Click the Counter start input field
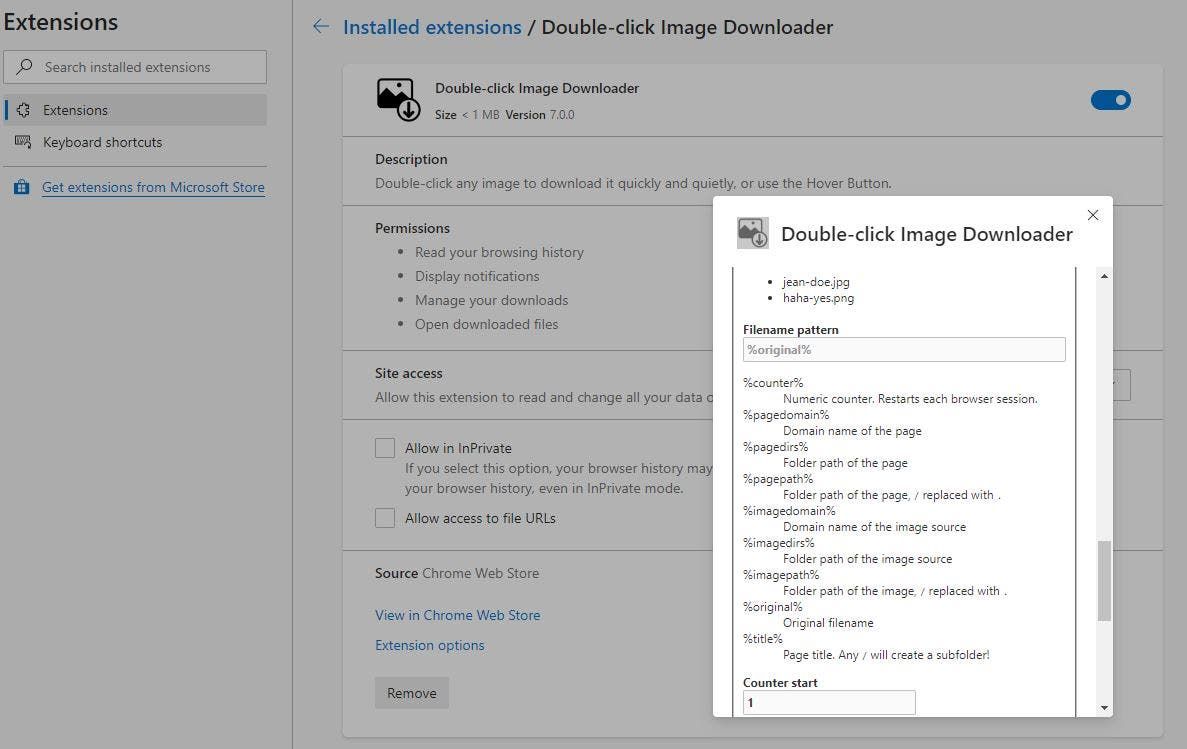This screenshot has height=749, width=1187. 829,702
